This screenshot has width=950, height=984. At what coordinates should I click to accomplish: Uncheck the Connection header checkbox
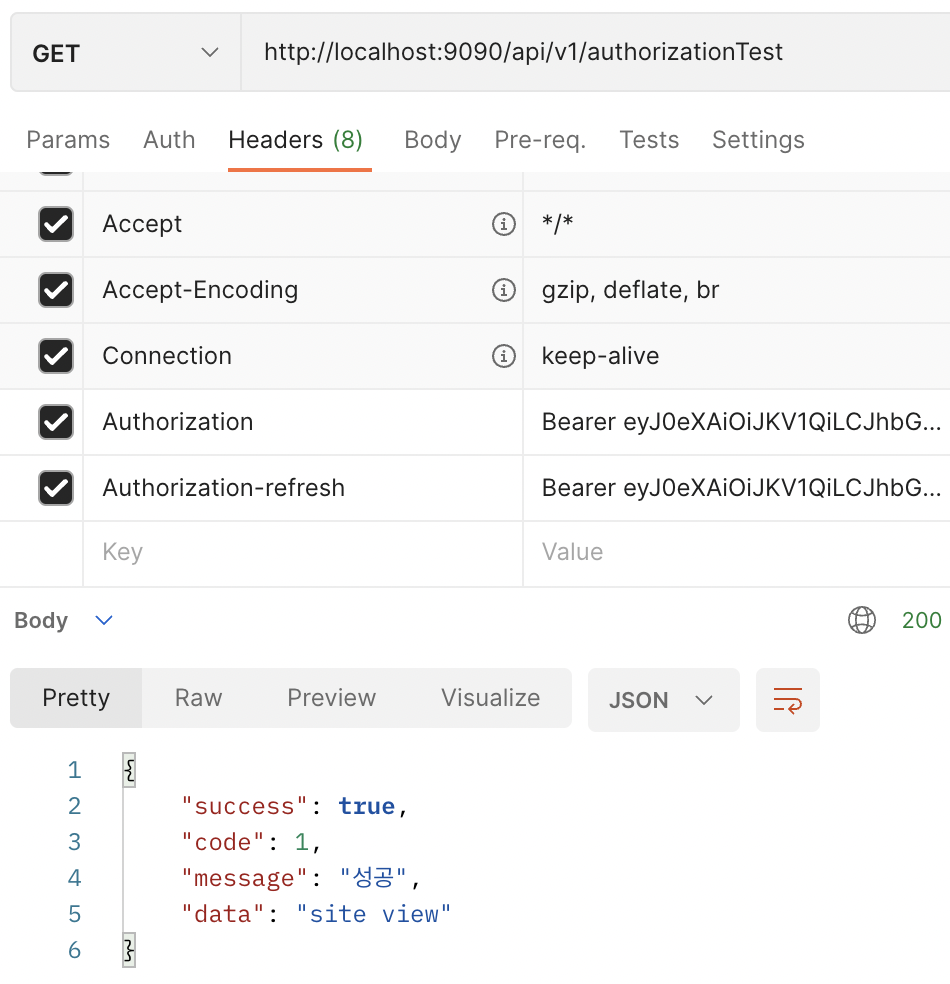point(56,356)
